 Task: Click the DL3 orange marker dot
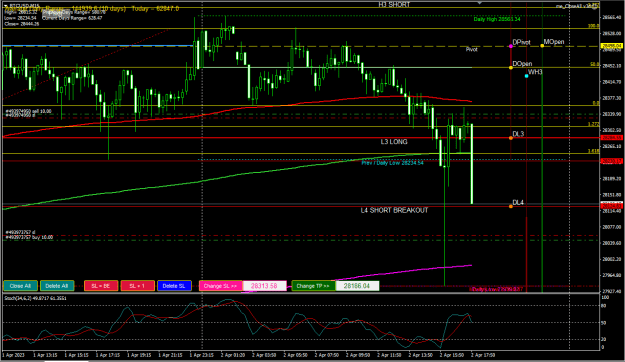(511, 138)
